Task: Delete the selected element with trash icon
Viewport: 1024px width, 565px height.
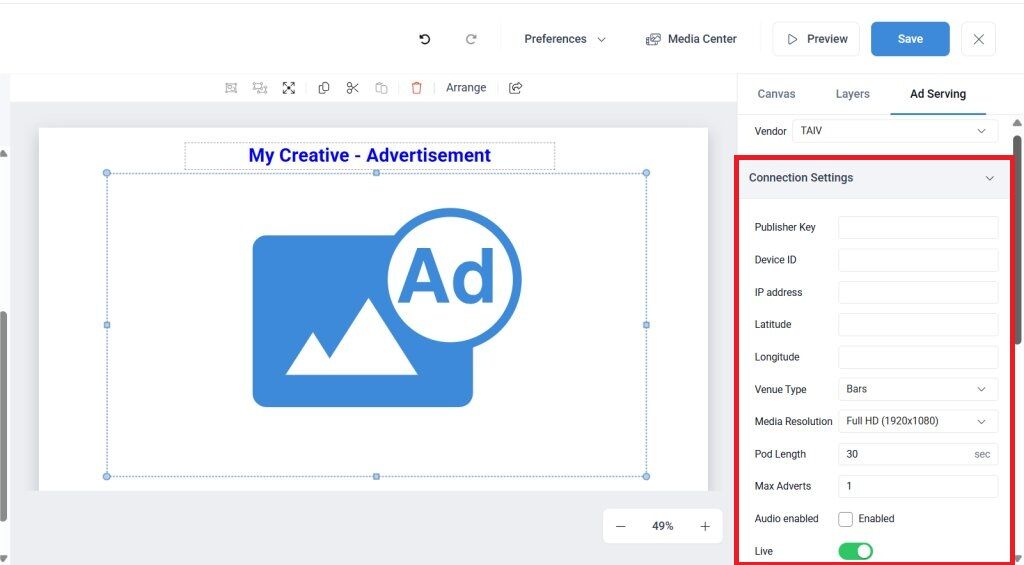Action: [x=417, y=88]
